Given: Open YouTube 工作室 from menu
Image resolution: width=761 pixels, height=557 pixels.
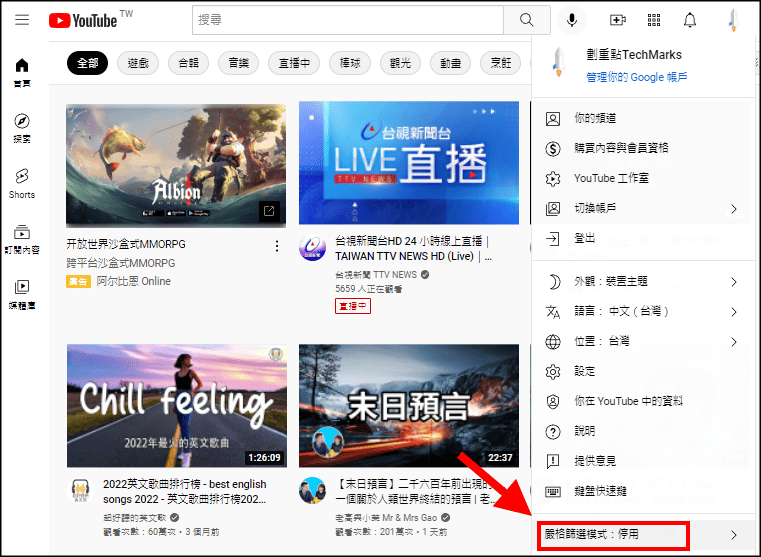Looking at the screenshot, I should tap(643, 178).
